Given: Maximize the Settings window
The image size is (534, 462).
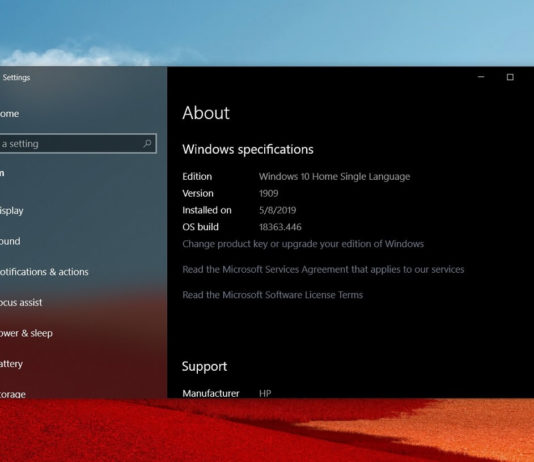Looking at the screenshot, I should click(510, 77).
